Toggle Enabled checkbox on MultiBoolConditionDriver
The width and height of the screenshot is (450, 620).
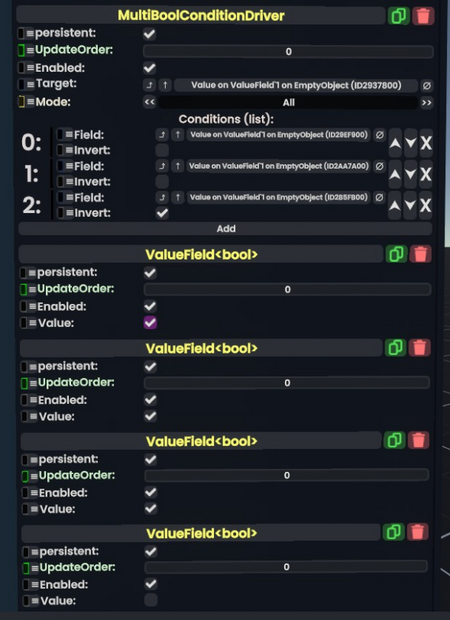point(149,68)
